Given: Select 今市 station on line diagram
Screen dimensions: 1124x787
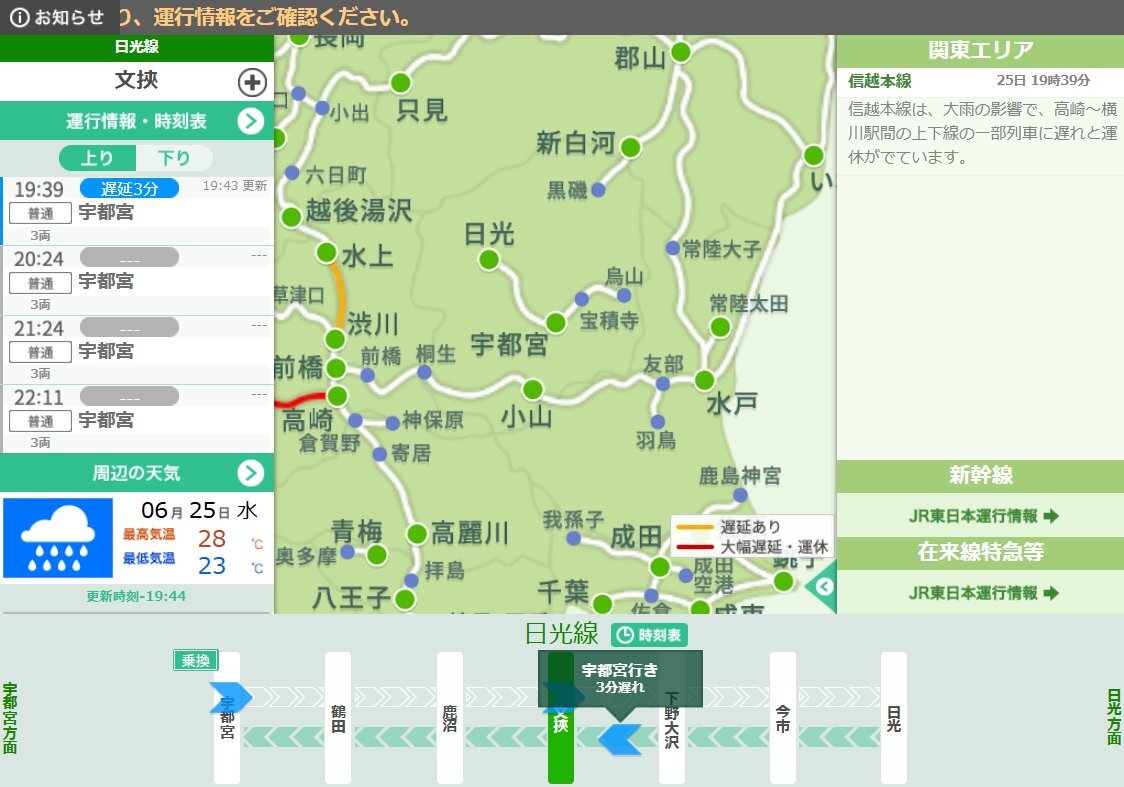Looking at the screenshot, I should click(x=783, y=717).
